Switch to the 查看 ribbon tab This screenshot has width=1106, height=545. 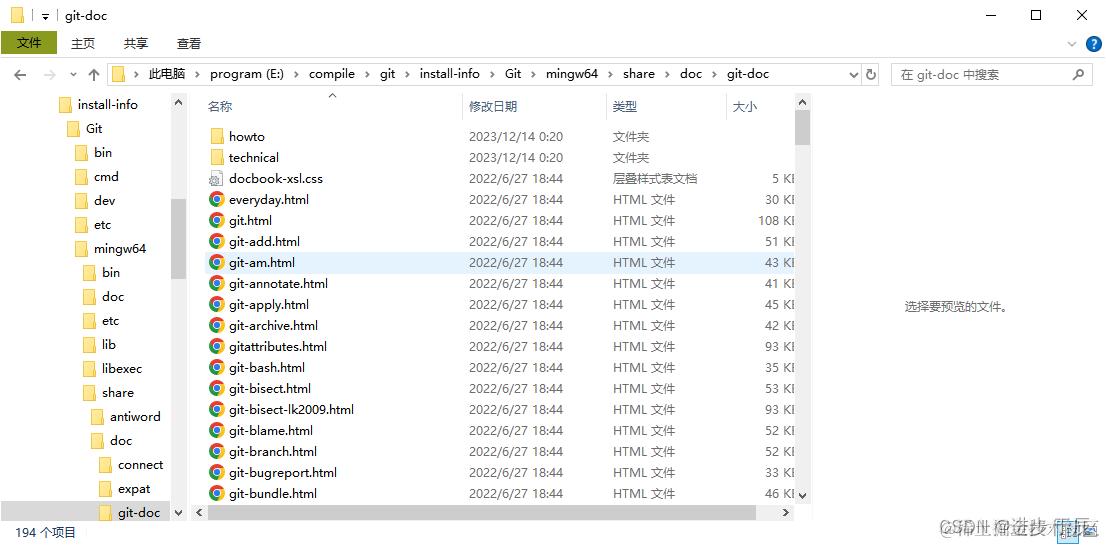188,43
